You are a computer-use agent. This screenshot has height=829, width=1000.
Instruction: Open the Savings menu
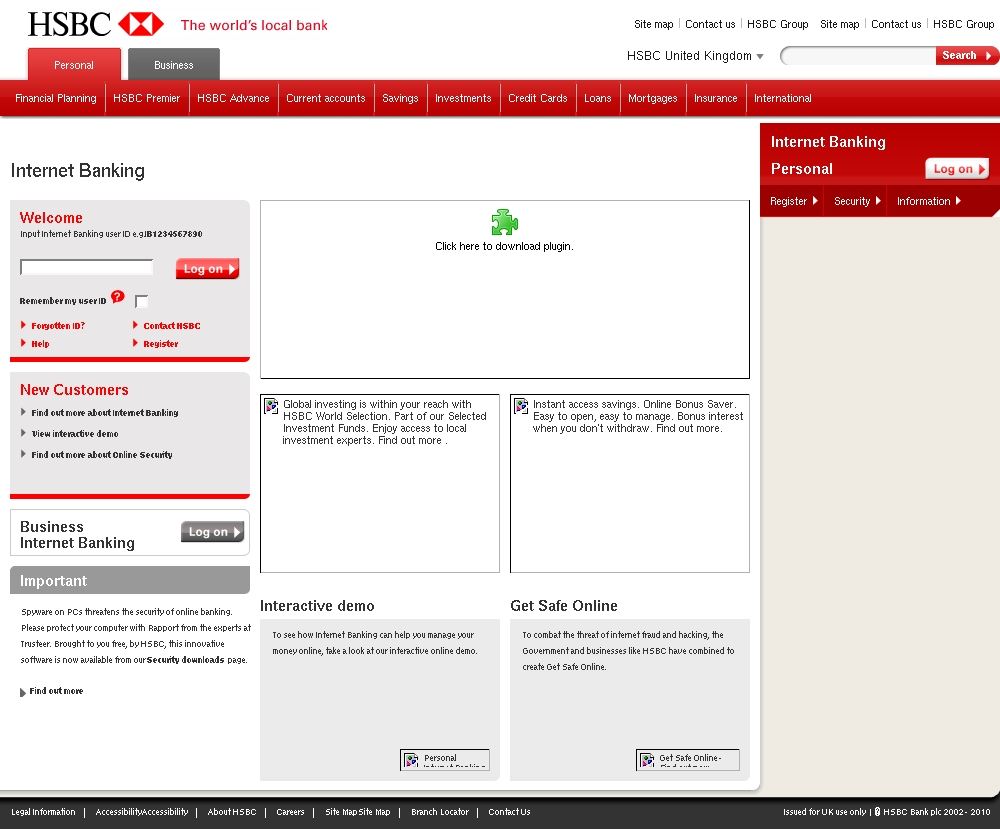tap(401, 98)
